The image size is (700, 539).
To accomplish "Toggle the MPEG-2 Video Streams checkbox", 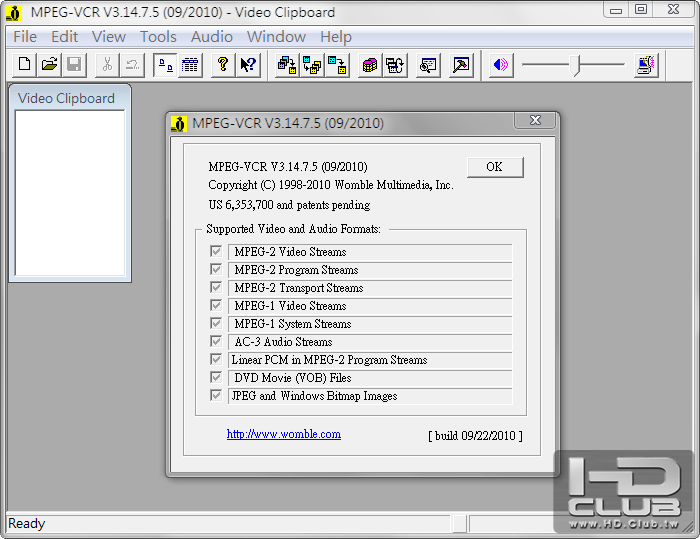I will pos(216,251).
